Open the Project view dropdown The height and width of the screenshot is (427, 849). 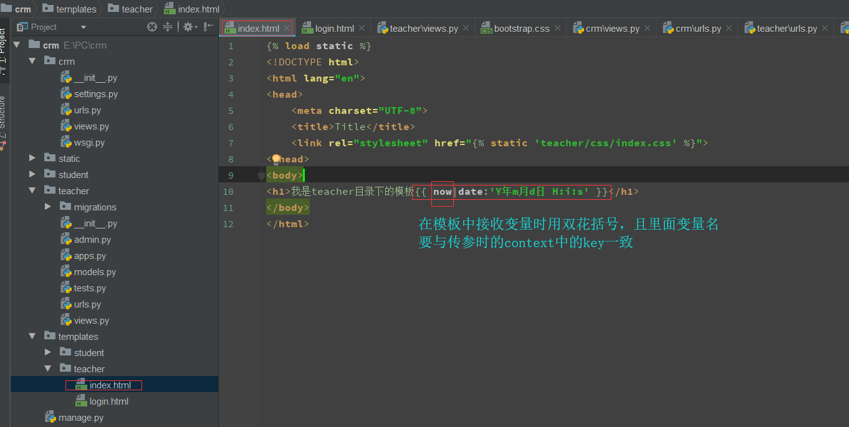[x=83, y=27]
